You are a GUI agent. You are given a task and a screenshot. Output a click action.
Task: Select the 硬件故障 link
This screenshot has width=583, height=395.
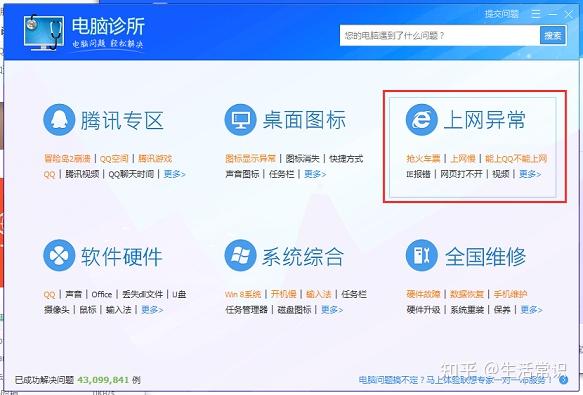(423, 294)
